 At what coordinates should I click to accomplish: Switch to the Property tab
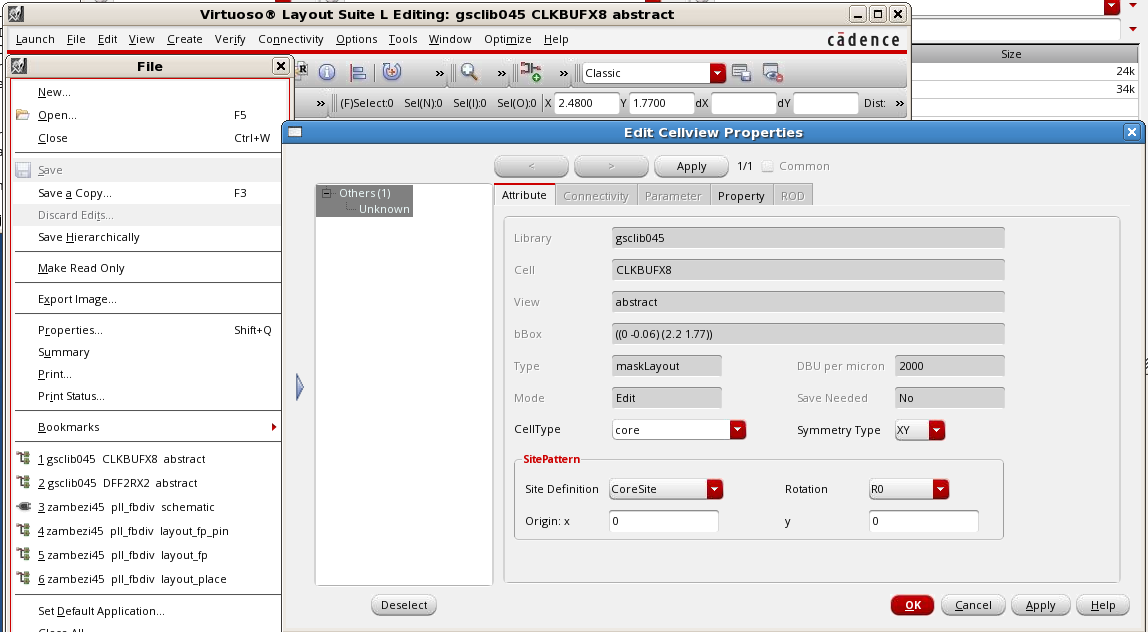[741, 196]
